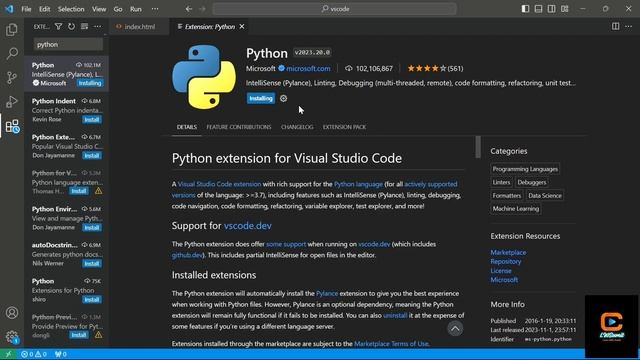This screenshot has width=640, height=360.
Task: Open the View menu
Action: tap(99, 9)
